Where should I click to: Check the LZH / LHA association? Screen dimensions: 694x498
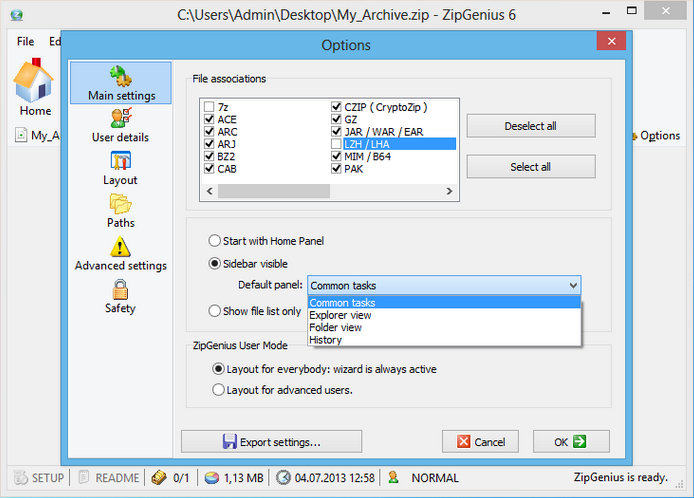(x=336, y=144)
